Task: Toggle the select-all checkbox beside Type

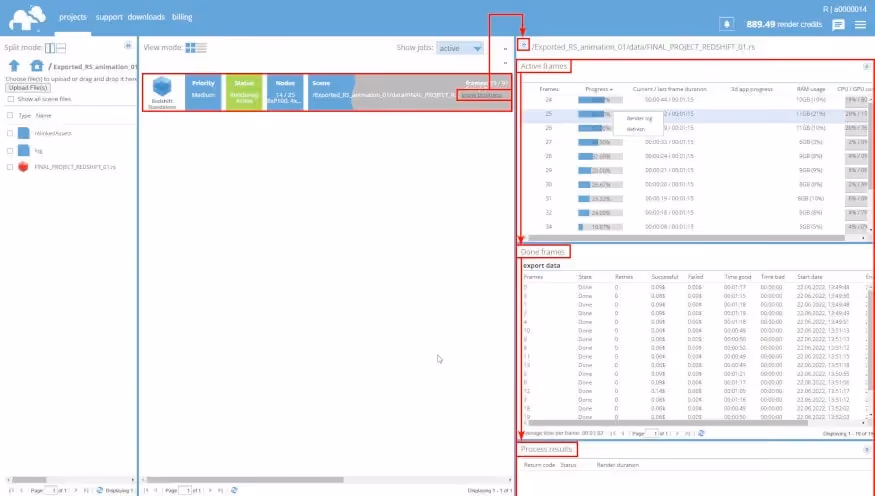Action: pyautogui.click(x=10, y=115)
